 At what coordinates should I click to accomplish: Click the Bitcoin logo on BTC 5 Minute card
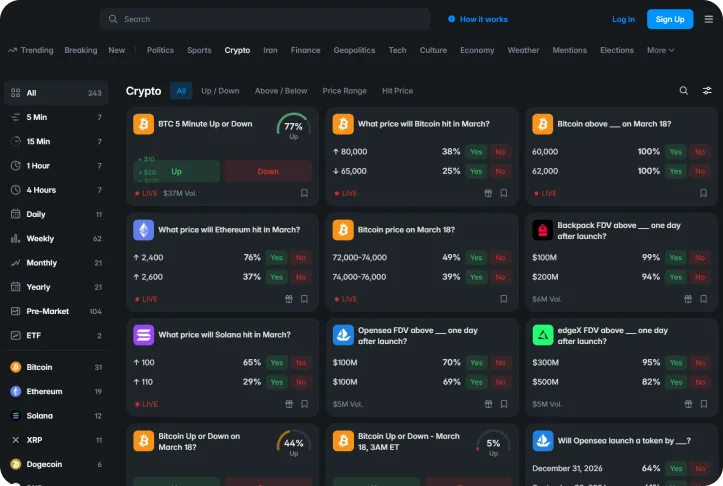coord(143,124)
